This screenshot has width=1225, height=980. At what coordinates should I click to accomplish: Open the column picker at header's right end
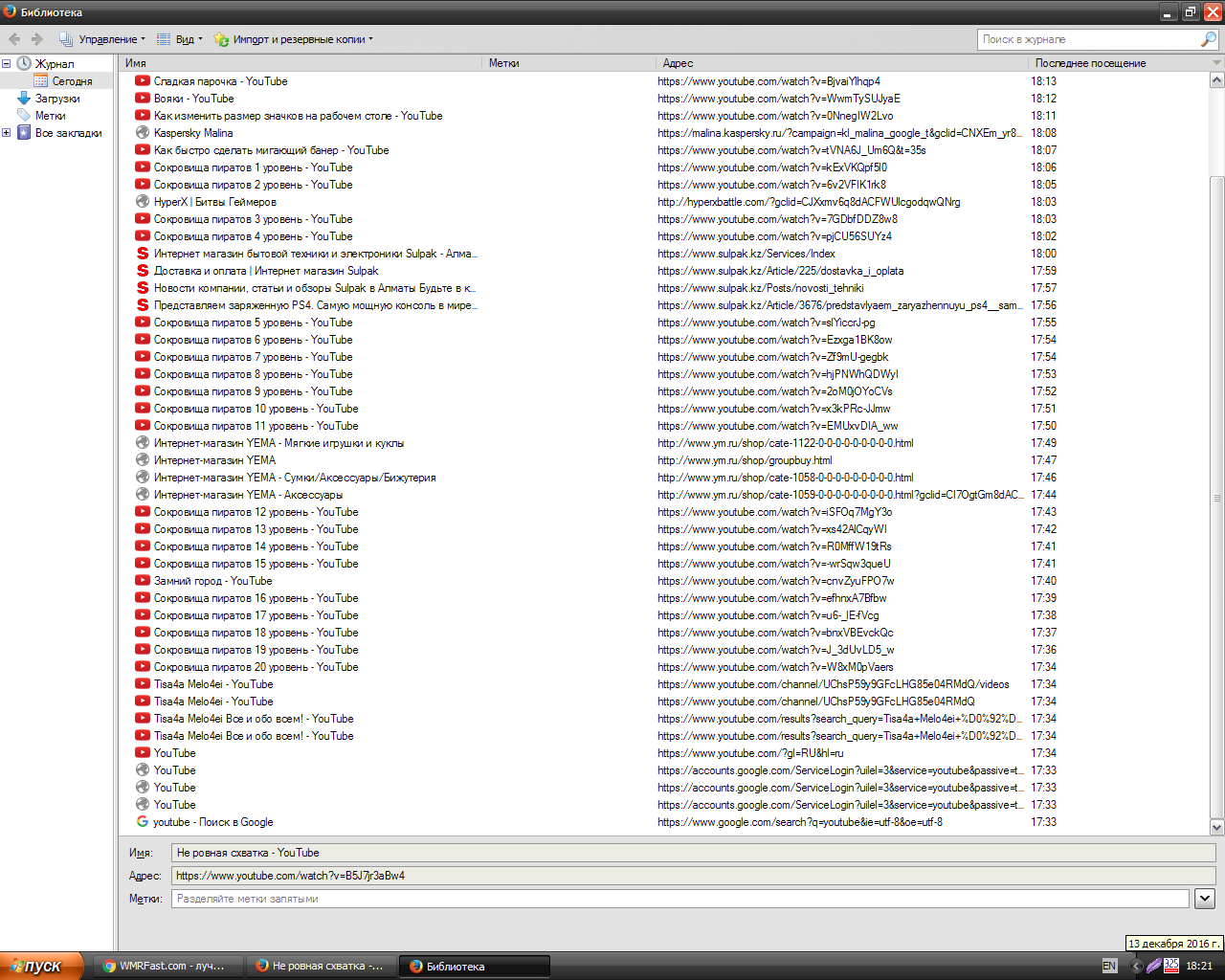pos(1216,63)
